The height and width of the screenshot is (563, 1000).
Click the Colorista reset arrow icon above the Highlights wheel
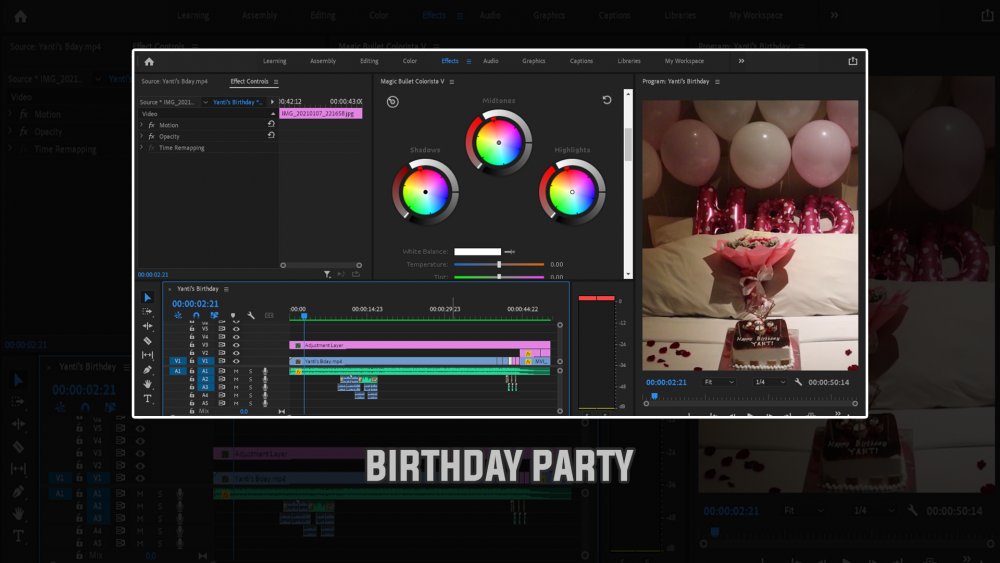pos(607,100)
